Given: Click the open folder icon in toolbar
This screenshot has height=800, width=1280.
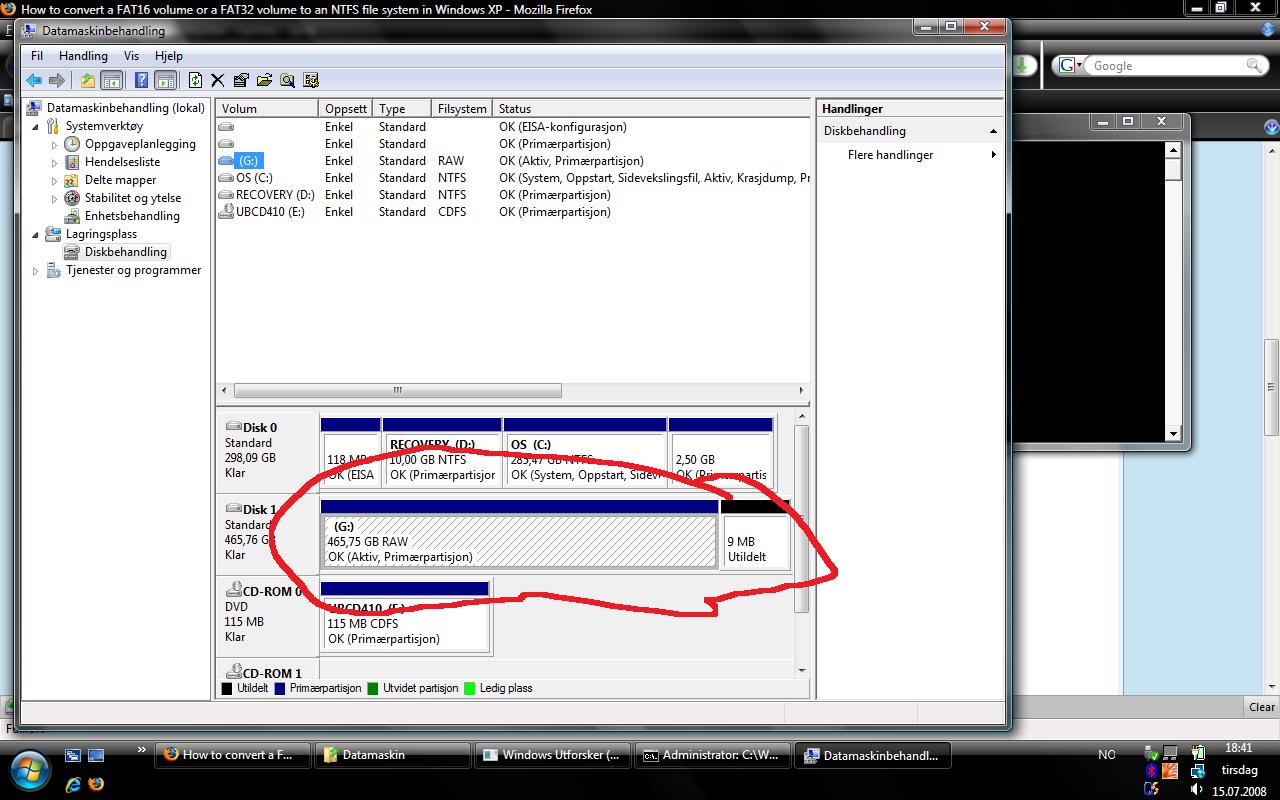Looking at the screenshot, I should pos(264,80).
